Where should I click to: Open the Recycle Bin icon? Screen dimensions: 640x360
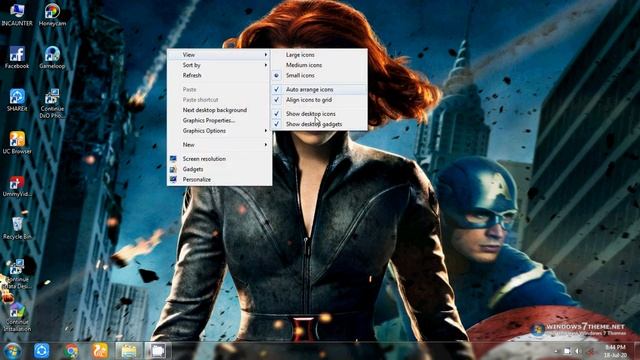click(x=17, y=228)
